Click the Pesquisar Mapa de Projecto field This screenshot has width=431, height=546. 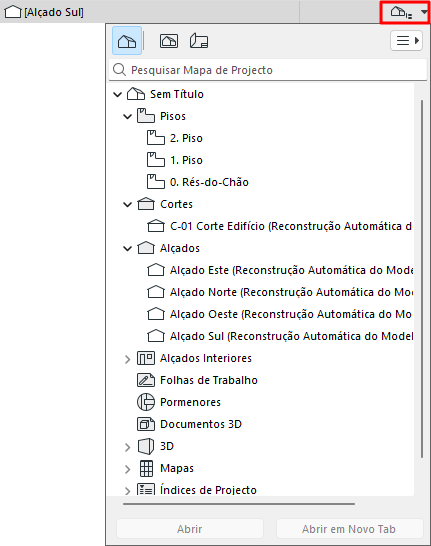[268, 70]
